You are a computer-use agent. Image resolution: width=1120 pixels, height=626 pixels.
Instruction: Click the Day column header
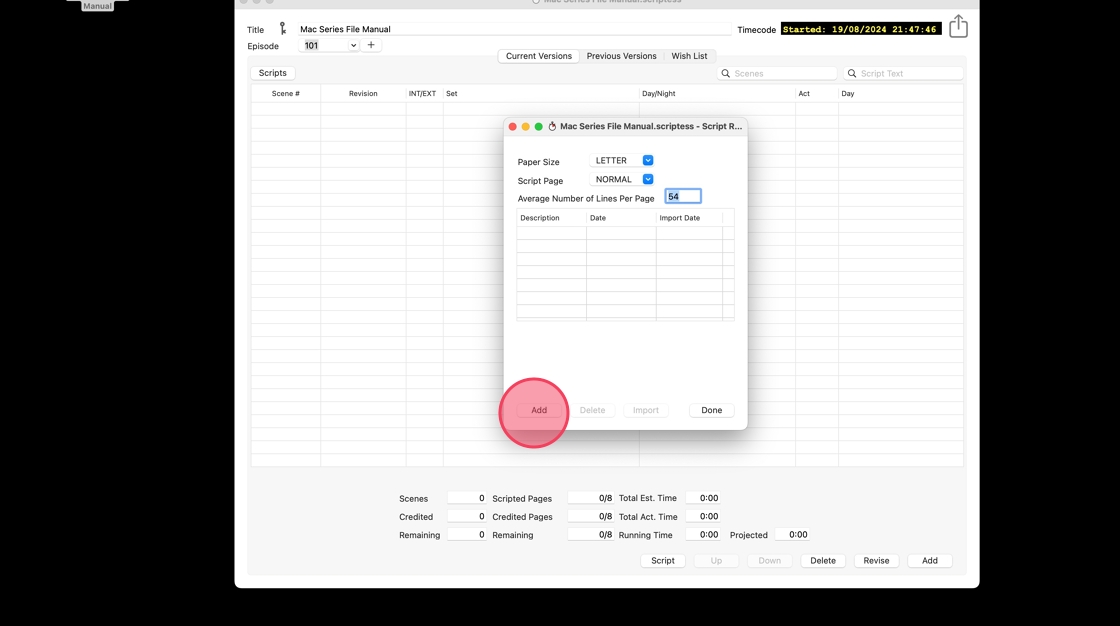[x=901, y=94]
